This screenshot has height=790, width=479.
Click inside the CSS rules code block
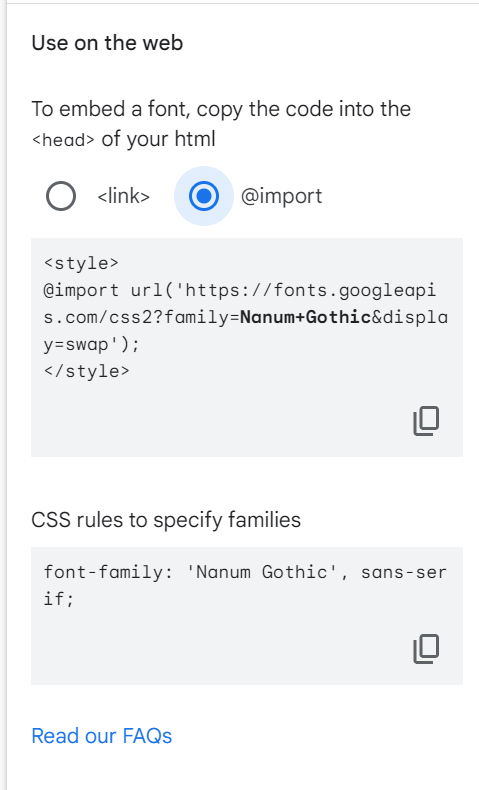pyautogui.click(x=247, y=616)
